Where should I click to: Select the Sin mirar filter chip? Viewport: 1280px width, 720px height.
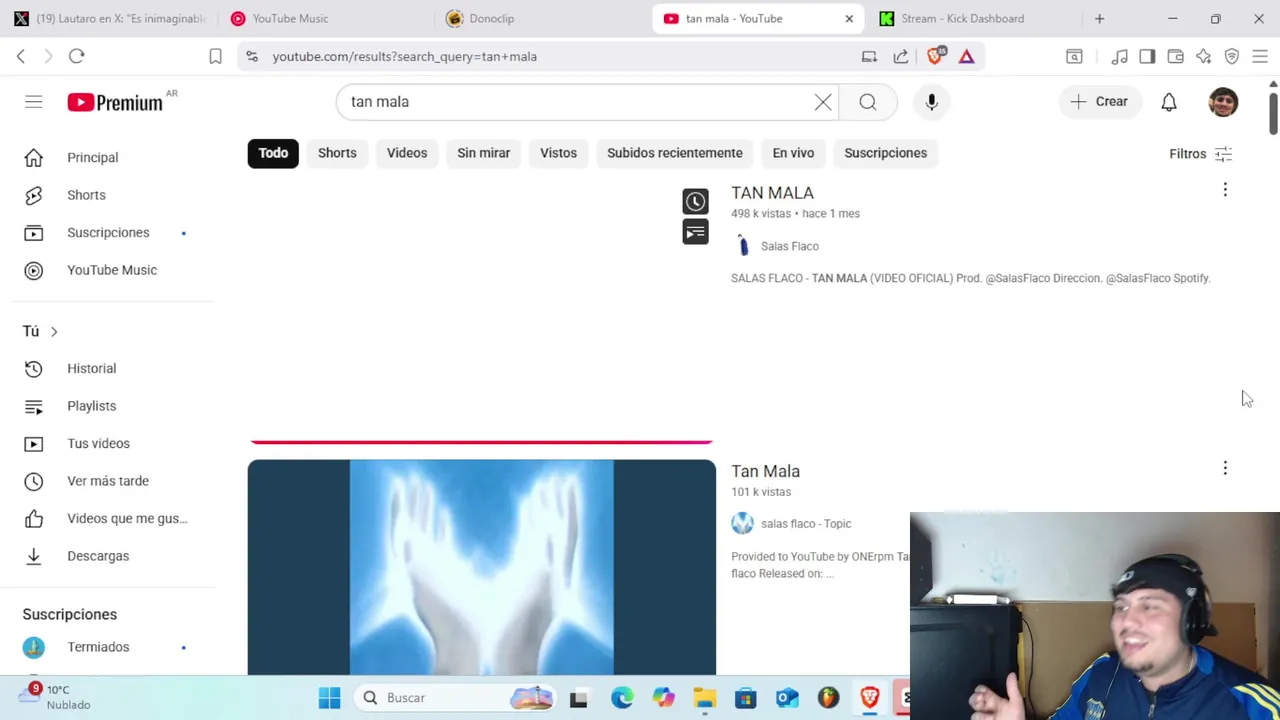pos(483,153)
